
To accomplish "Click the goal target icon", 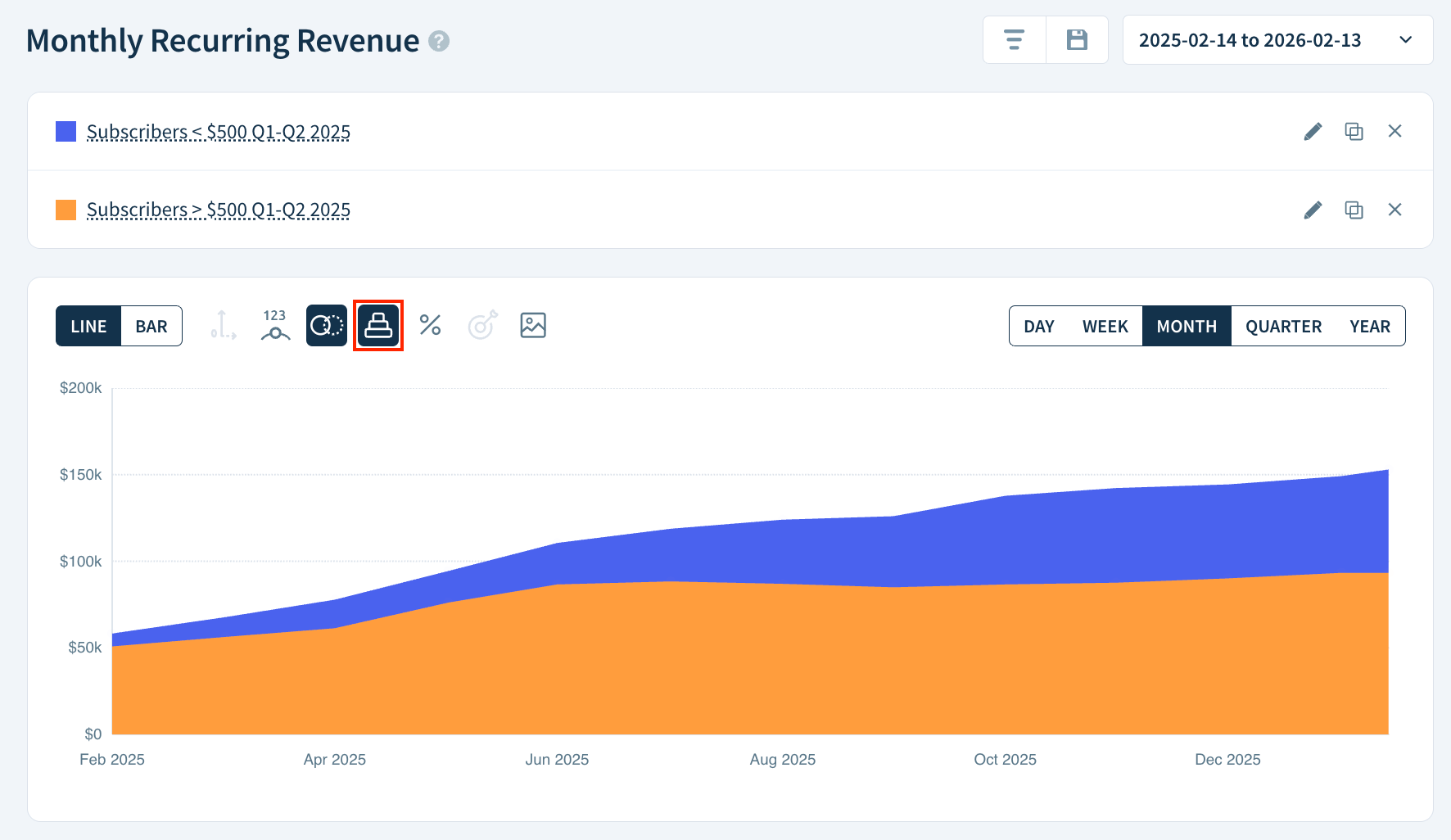I will pyautogui.click(x=481, y=325).
